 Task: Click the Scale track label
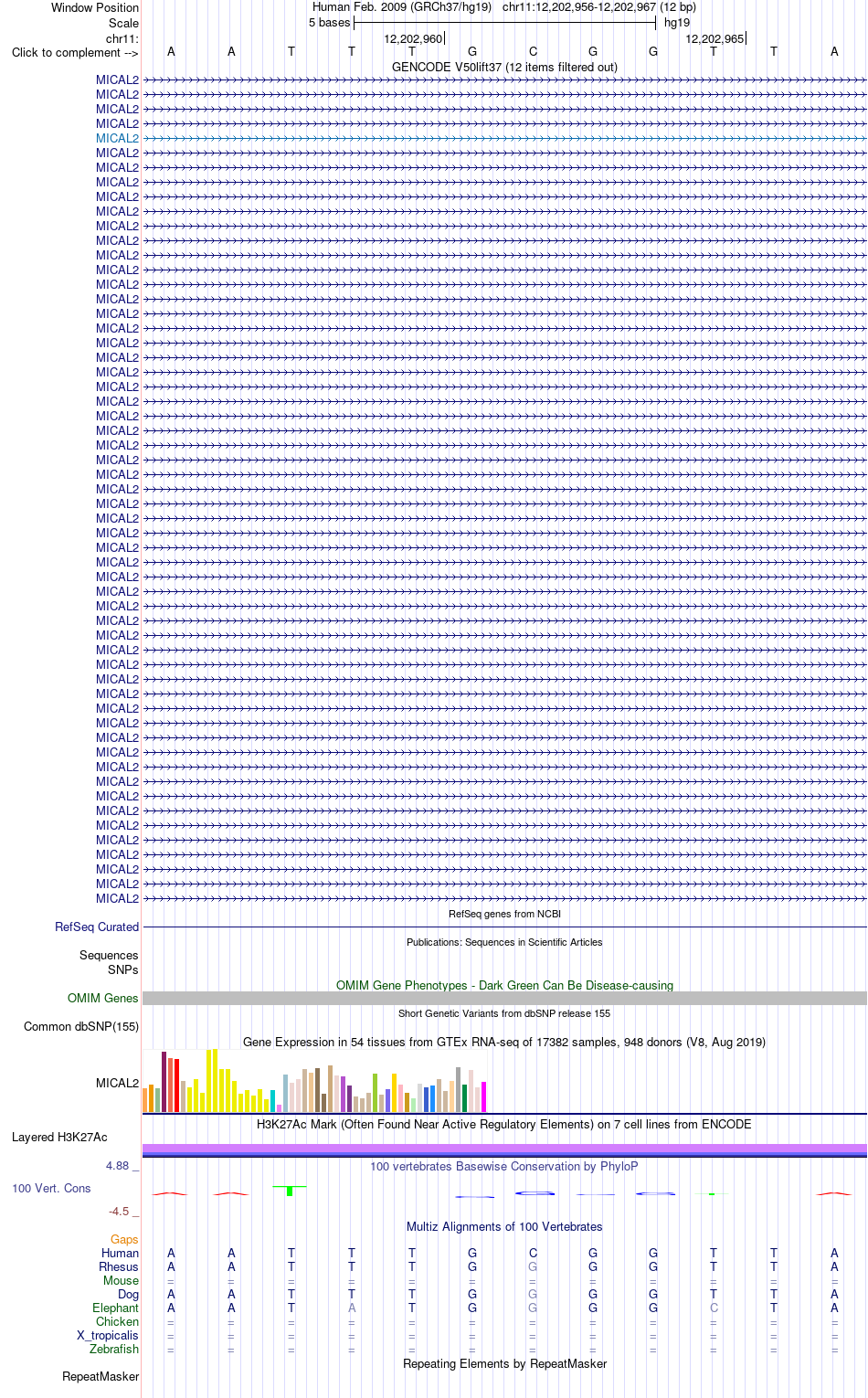tap(124, 23)
